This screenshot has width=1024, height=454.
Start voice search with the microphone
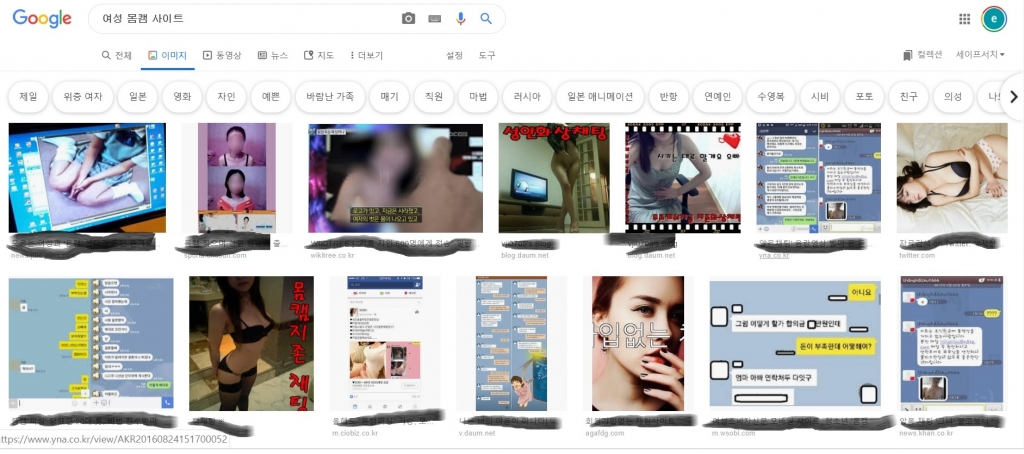click(460, 19)
